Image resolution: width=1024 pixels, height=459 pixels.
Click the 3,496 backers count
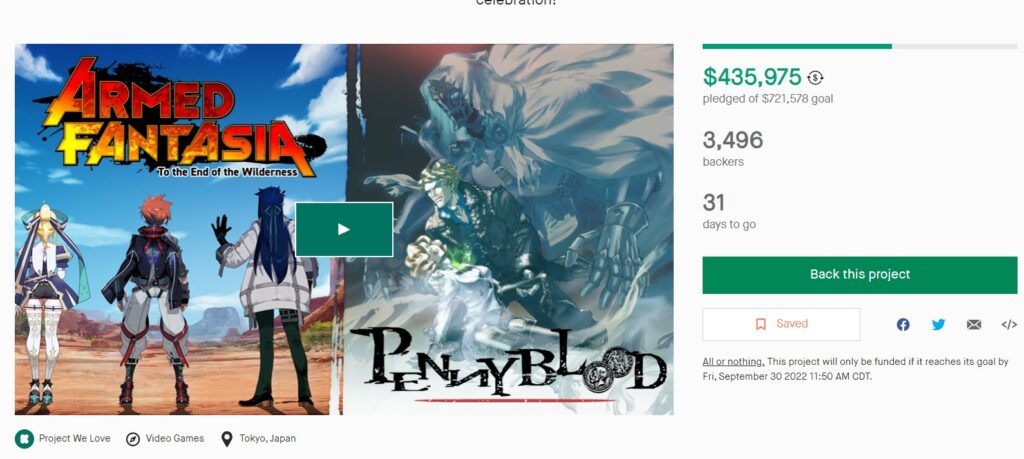(733, 140)
